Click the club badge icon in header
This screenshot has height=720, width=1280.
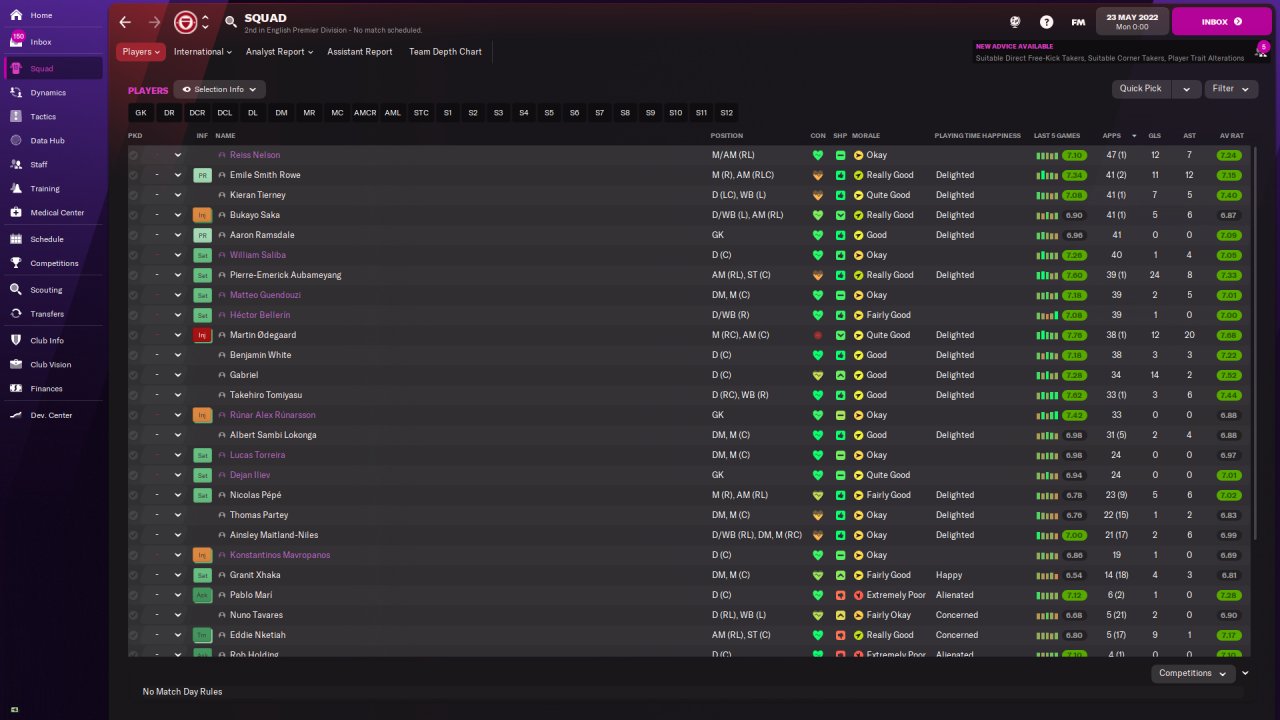(x=185, y=21)
